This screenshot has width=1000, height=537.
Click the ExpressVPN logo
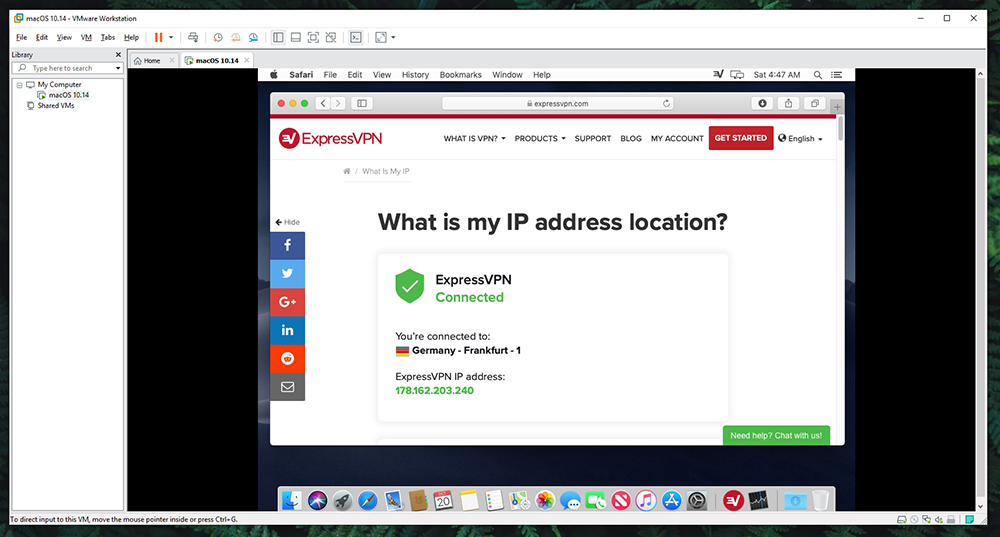tap(330, 138)
